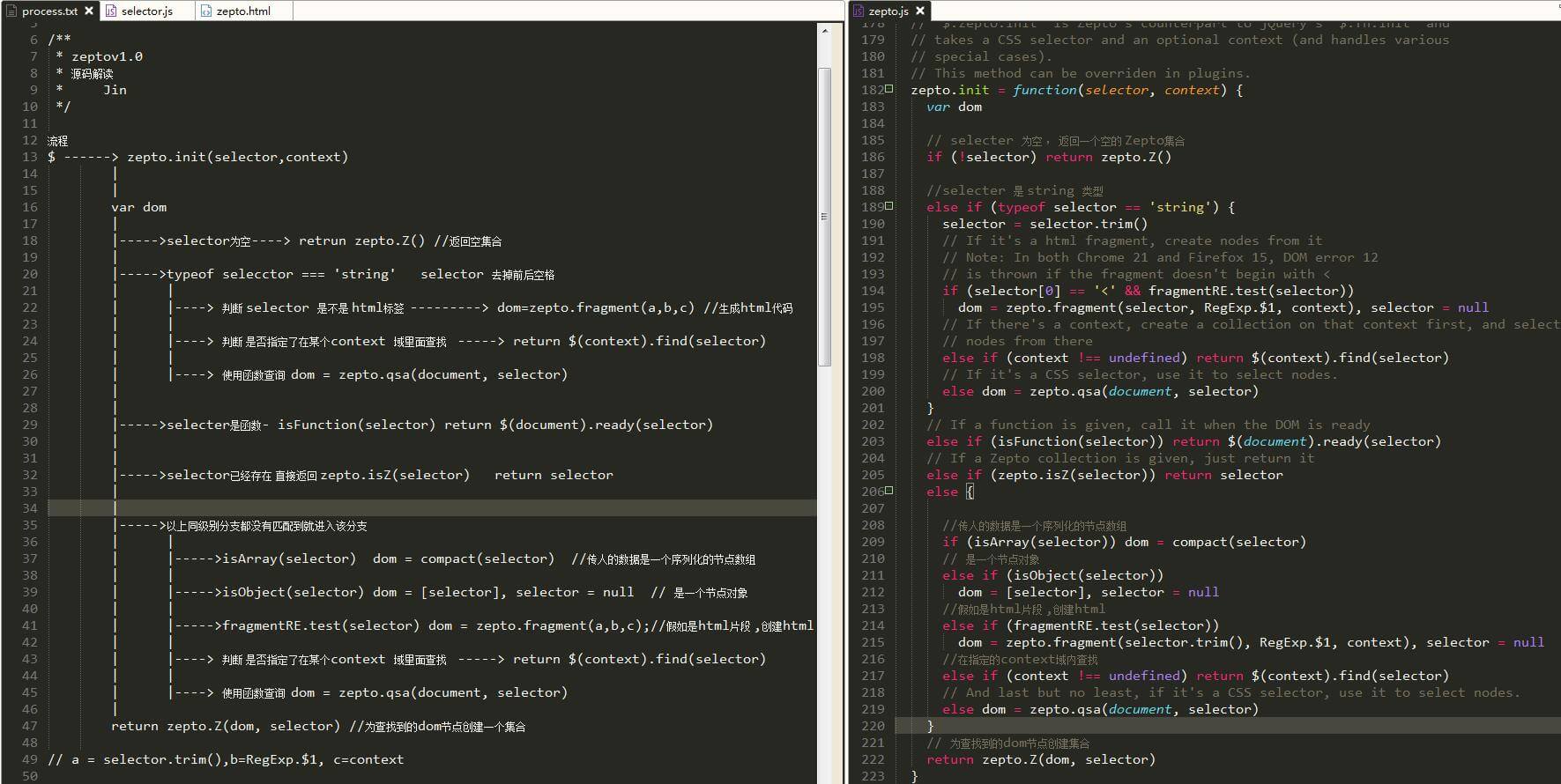This screenshot has width=1561, height=784.
Task: Click 'dom = [selector], selector = null' line 212
Action: coord(1089,592)
